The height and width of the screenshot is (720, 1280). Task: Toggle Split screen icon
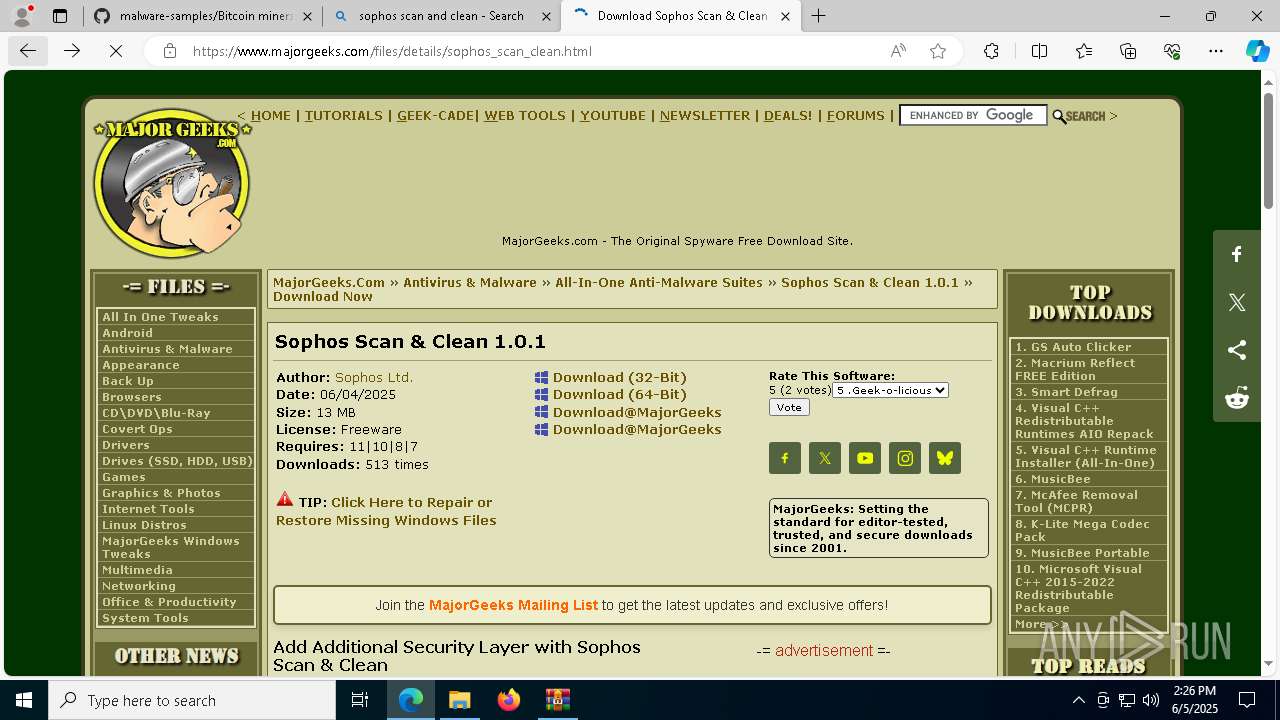tap(1039, 51)
